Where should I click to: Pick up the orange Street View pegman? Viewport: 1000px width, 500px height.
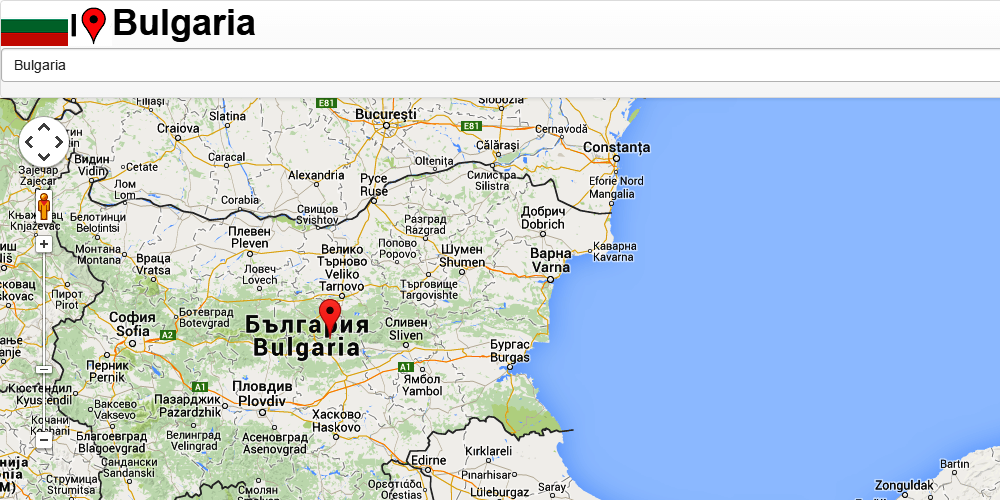click(43, 206)
